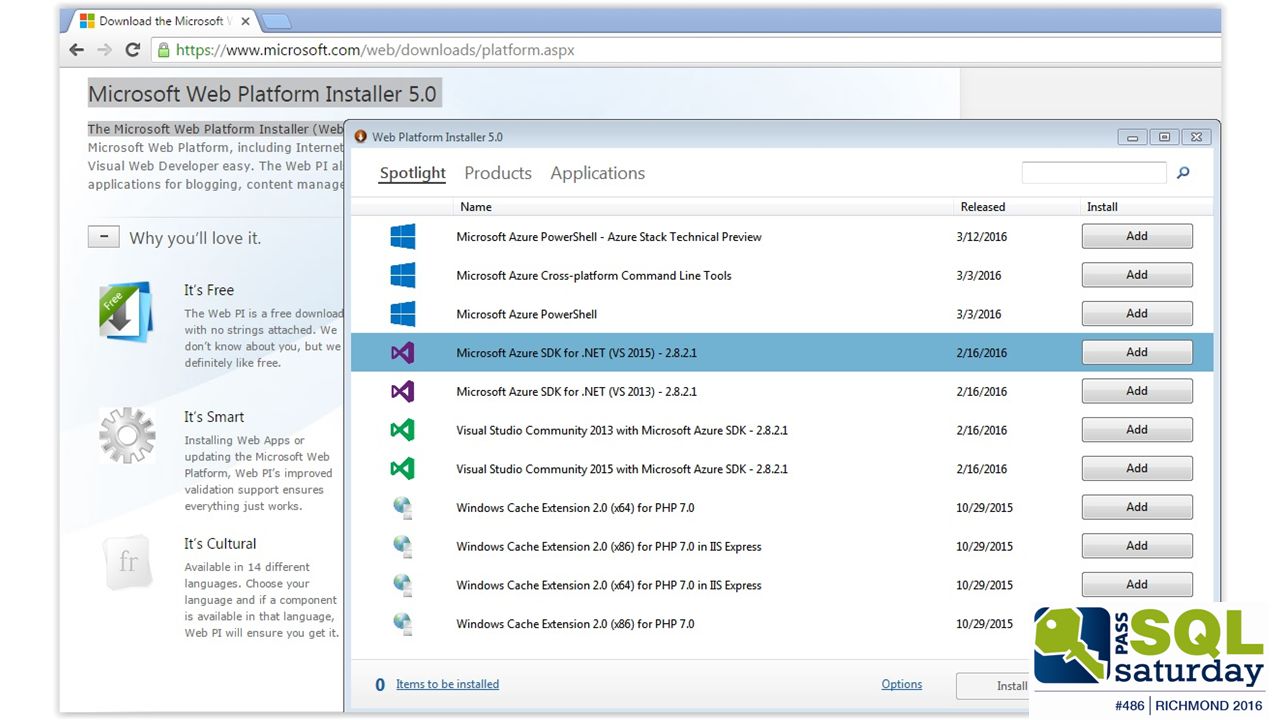This screenshot has height=720, width=1280.
Task: Click the Chrome address bar URL
Action: click(375, 49)
